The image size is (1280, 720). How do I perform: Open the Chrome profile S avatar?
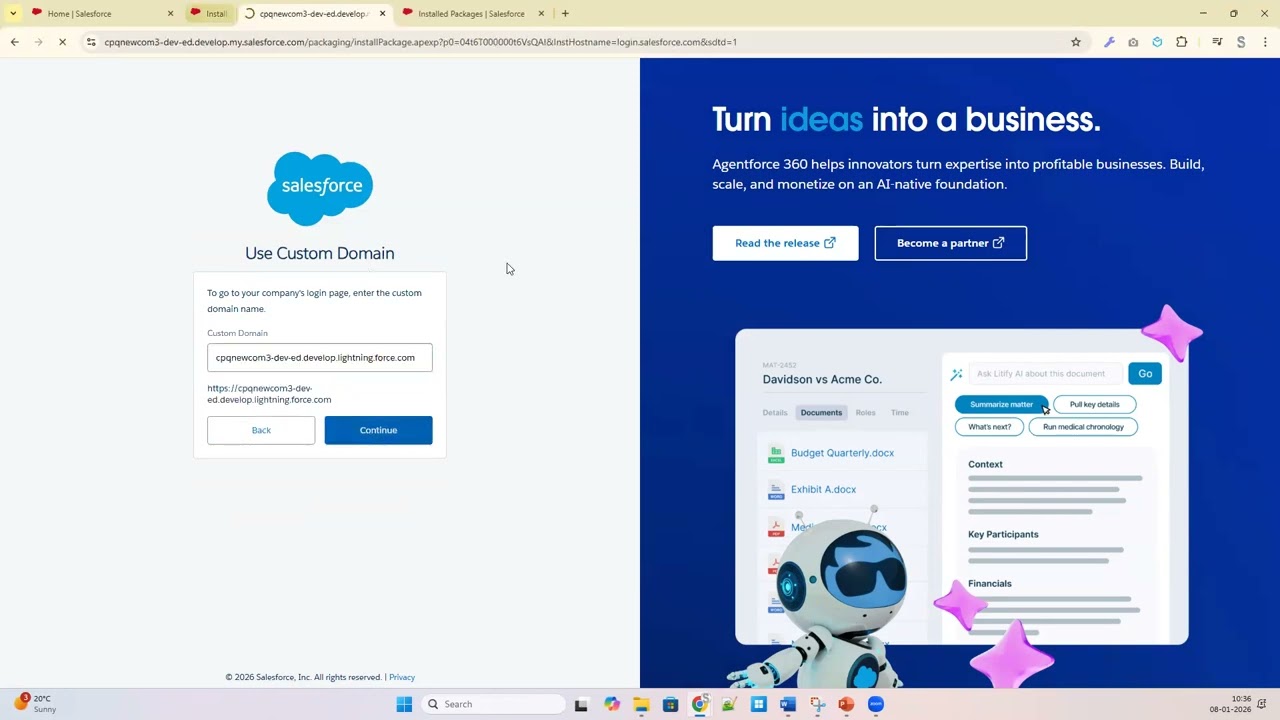tap(1241, 42)
